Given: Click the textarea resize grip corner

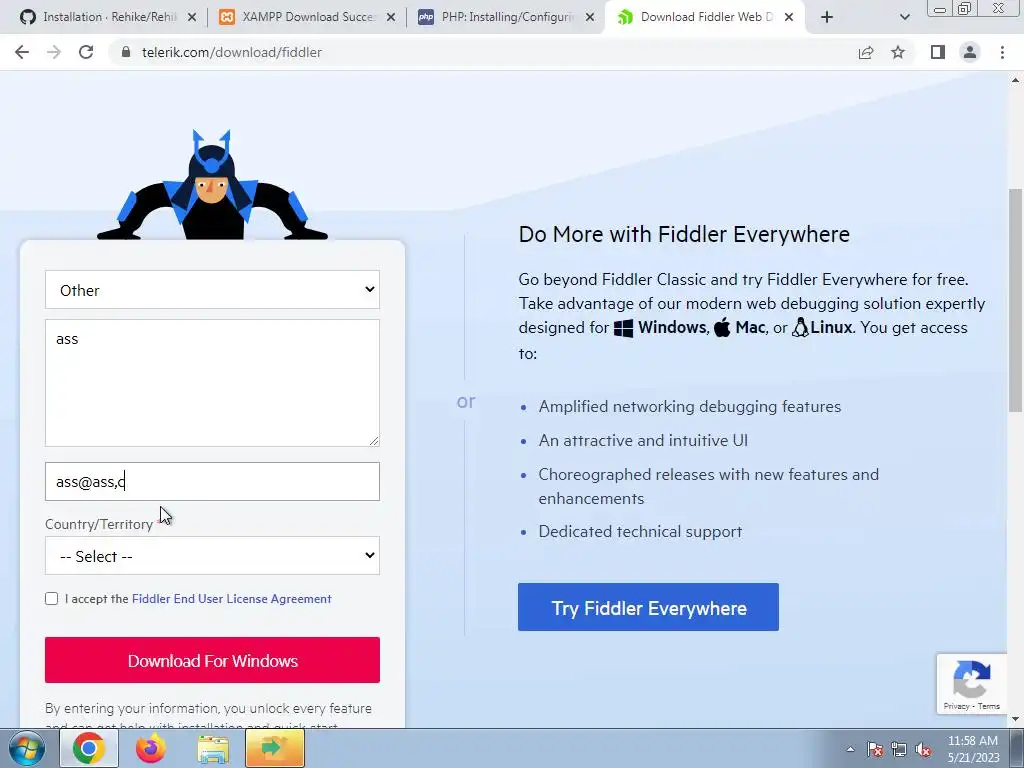Looking at the screenshot, I should pyautogui.click(x=374, y=441).
